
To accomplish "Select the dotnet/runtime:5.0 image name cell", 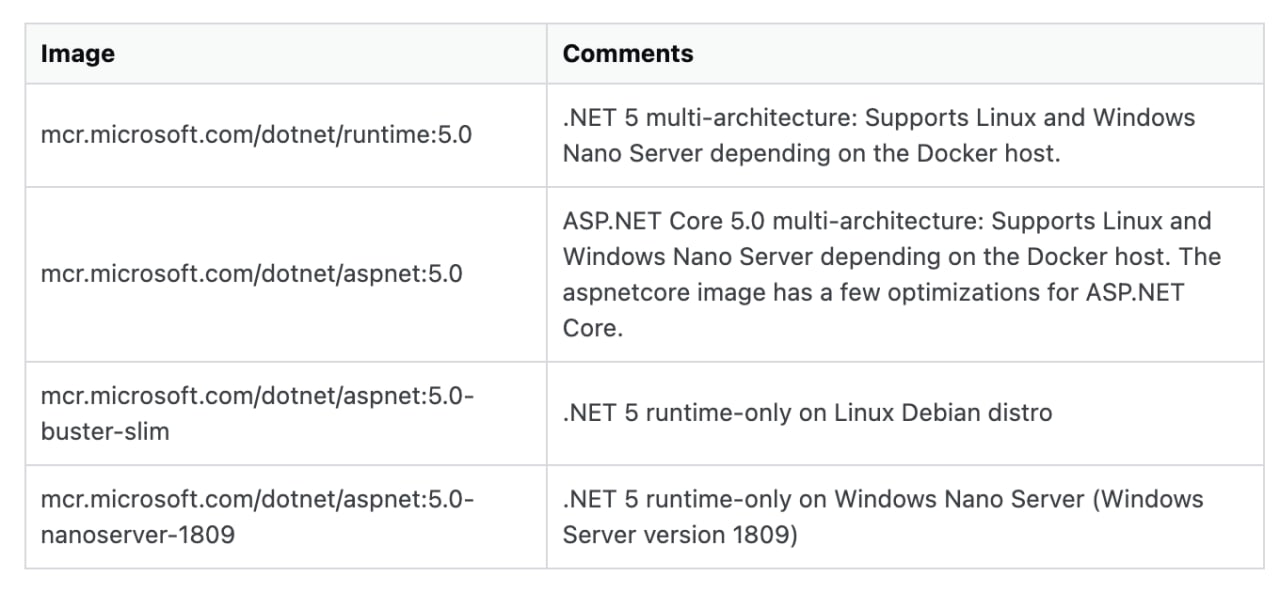I will click(x=255, y=135).
